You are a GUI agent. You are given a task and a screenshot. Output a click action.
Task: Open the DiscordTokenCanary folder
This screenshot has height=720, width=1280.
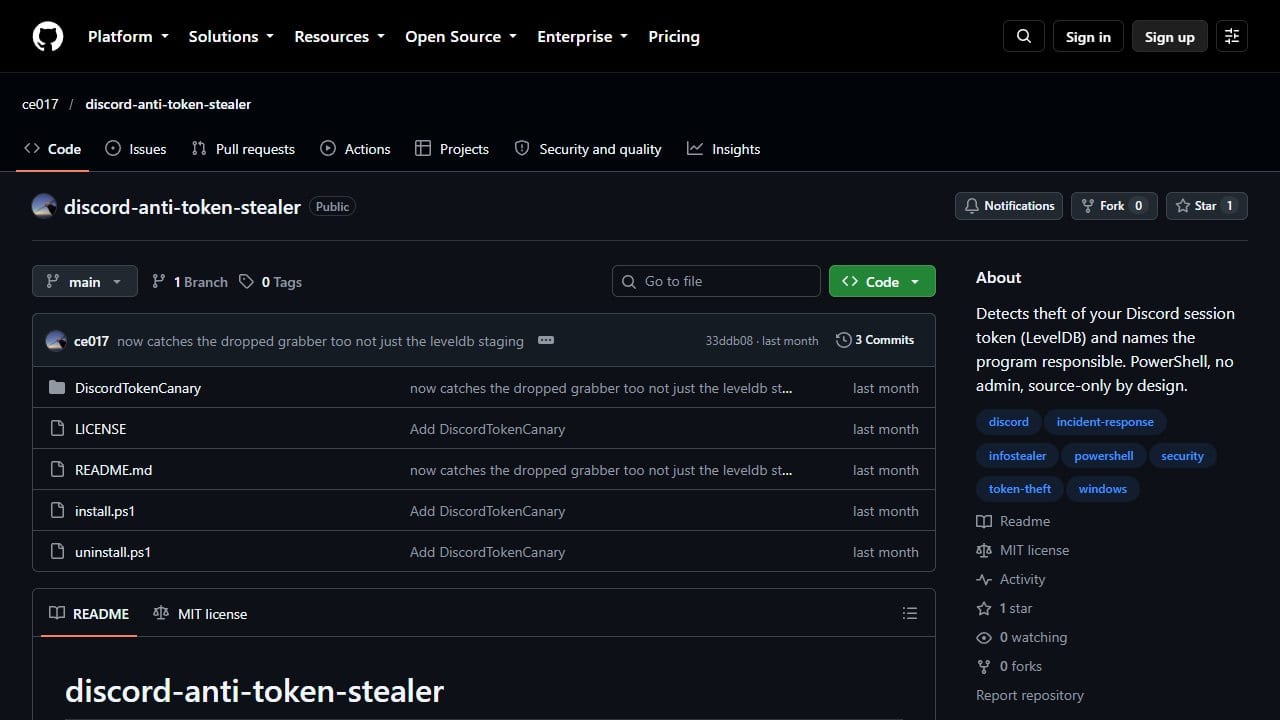[x=138, y=388]
